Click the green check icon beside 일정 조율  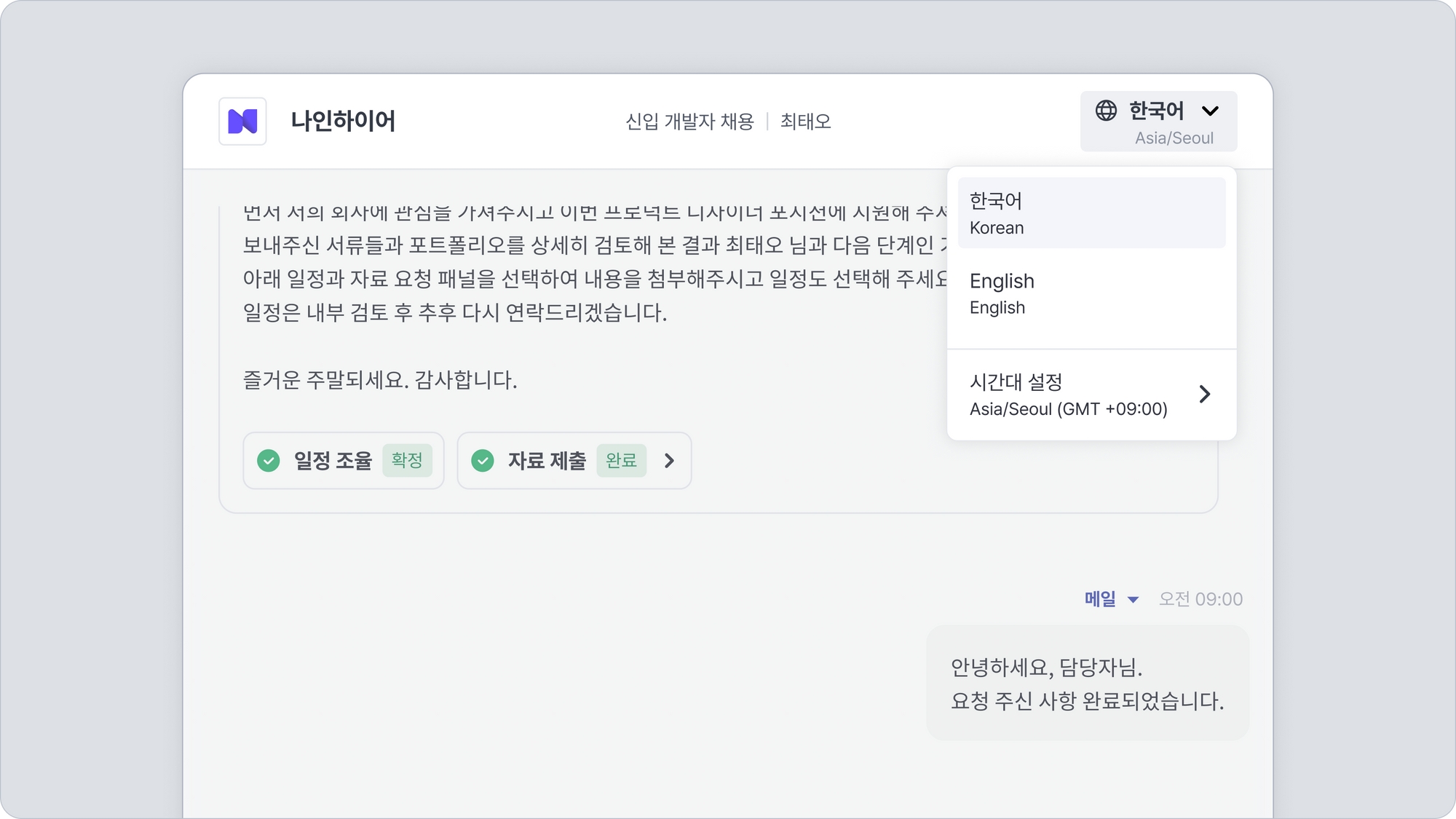pos(269,461)
